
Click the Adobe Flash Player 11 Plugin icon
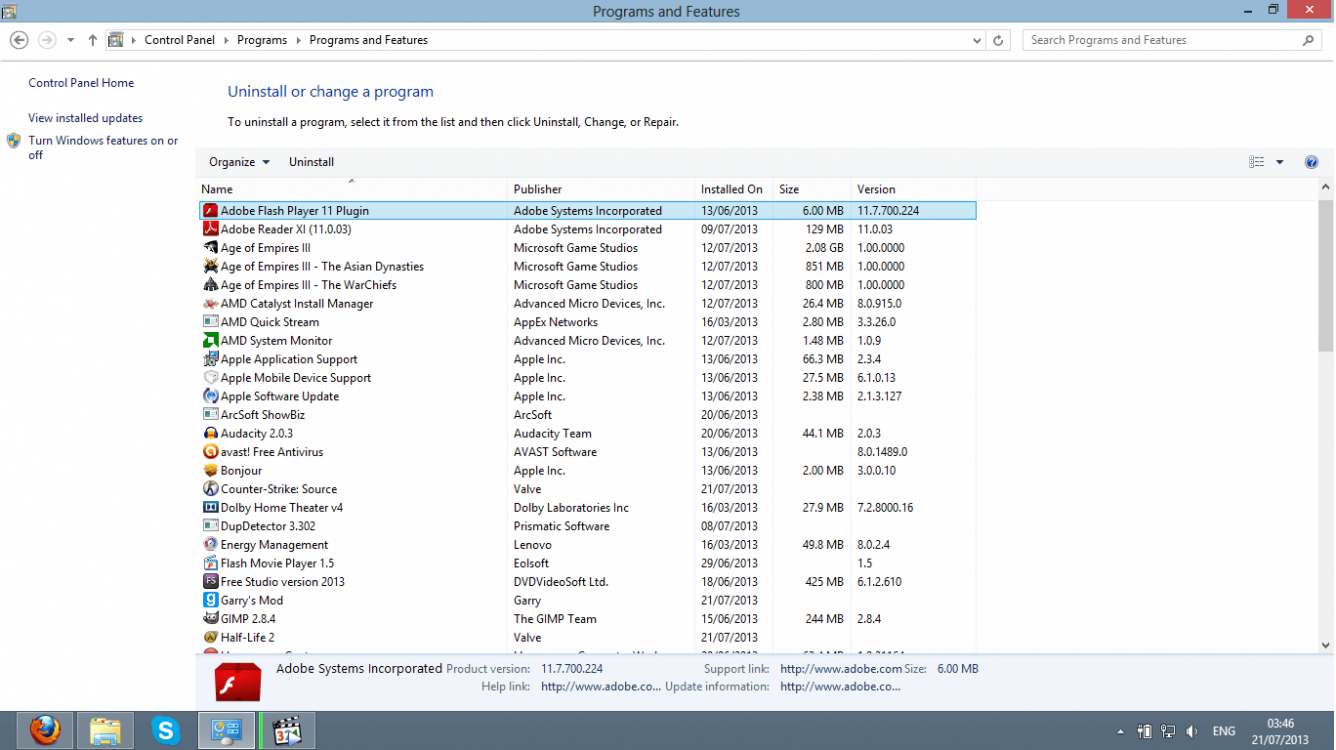[210, 211]
